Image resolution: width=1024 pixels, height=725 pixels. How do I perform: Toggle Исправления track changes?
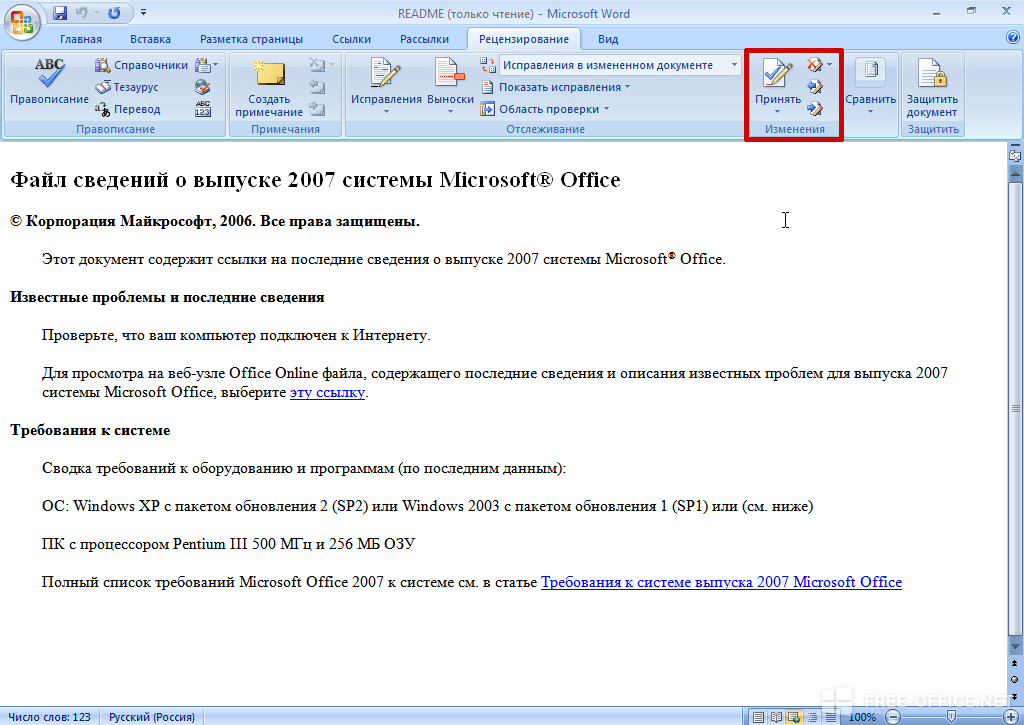point(386,80)
